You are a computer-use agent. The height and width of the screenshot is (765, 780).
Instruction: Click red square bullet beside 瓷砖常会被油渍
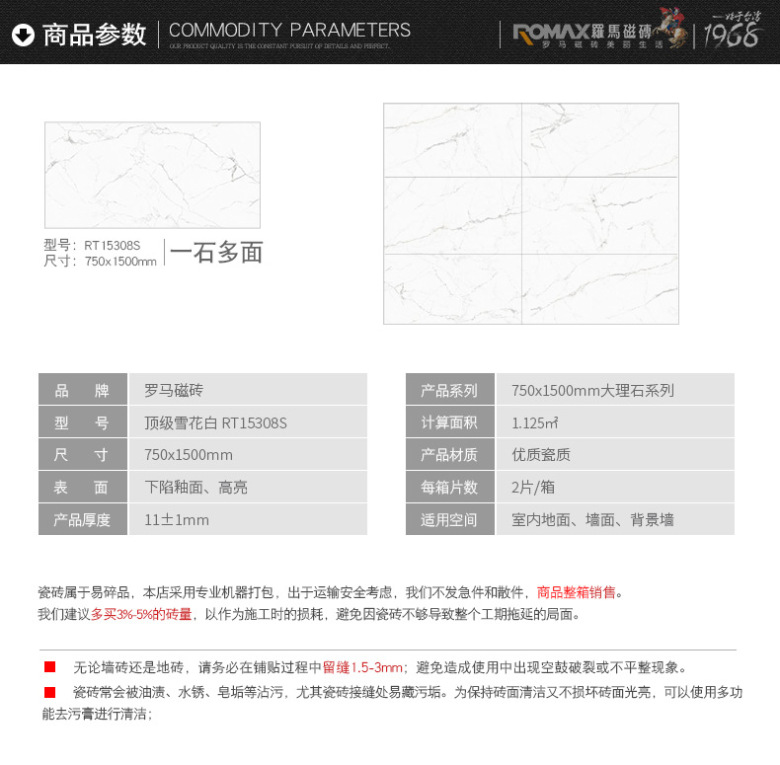click(x=49, y=692)
